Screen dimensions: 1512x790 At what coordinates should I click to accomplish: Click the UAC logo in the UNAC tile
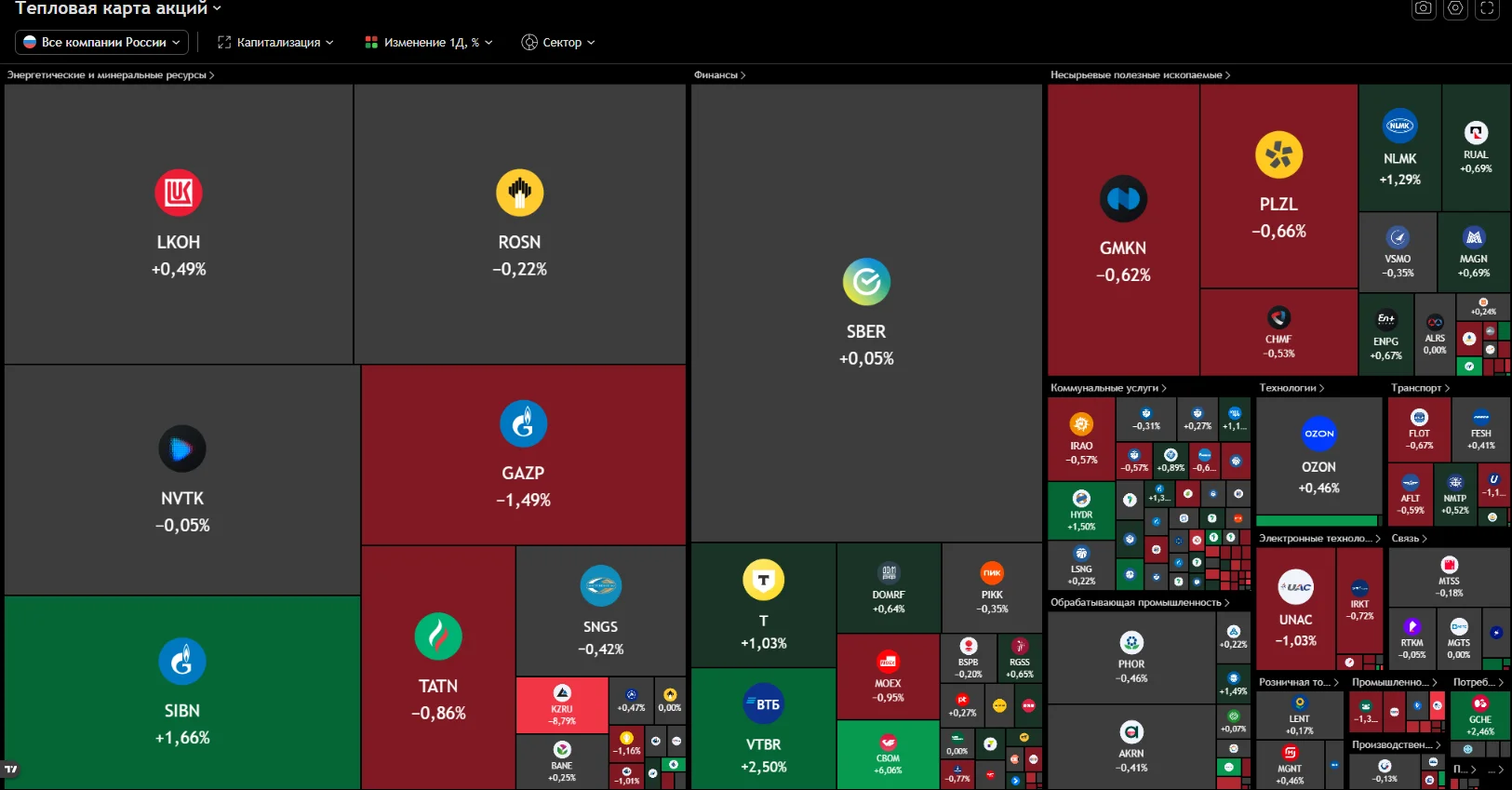pyautogui.click(x=1295, y=587)
